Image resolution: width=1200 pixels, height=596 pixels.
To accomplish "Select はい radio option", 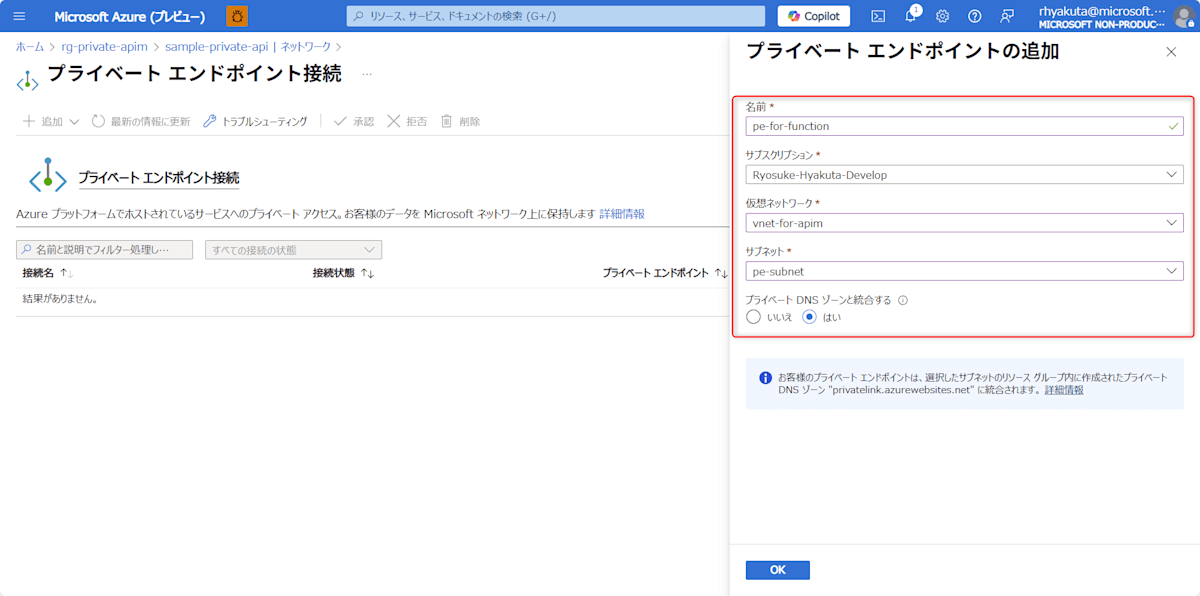I will (x=810, y=317).
